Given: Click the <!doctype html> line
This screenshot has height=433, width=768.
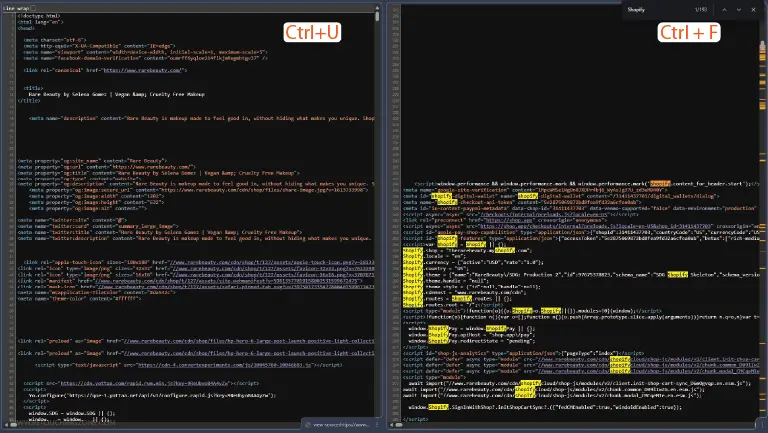Looking at the screenshot, I should [x=39, y=16].
